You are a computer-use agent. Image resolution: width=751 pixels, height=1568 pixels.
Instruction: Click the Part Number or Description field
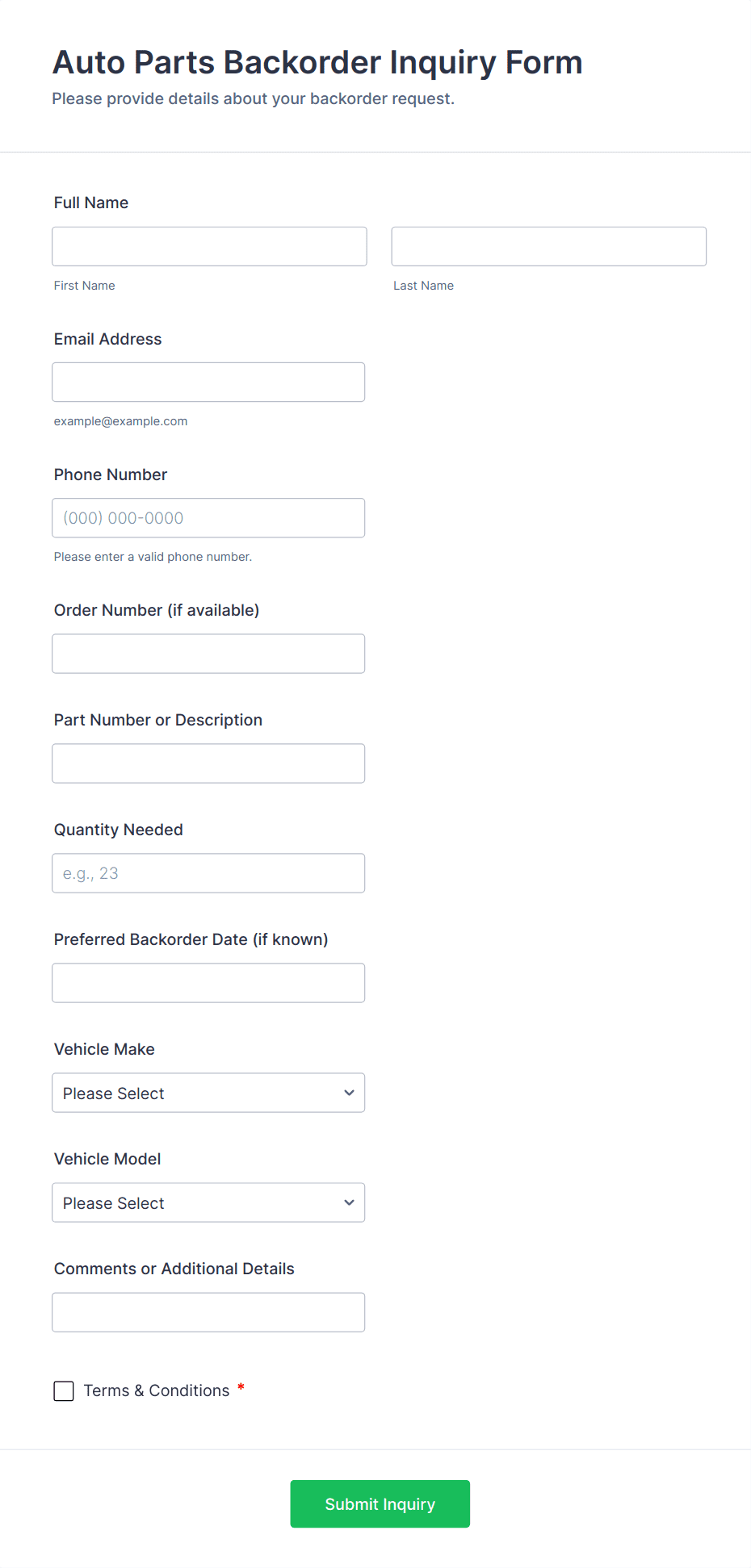click(208, 763)
